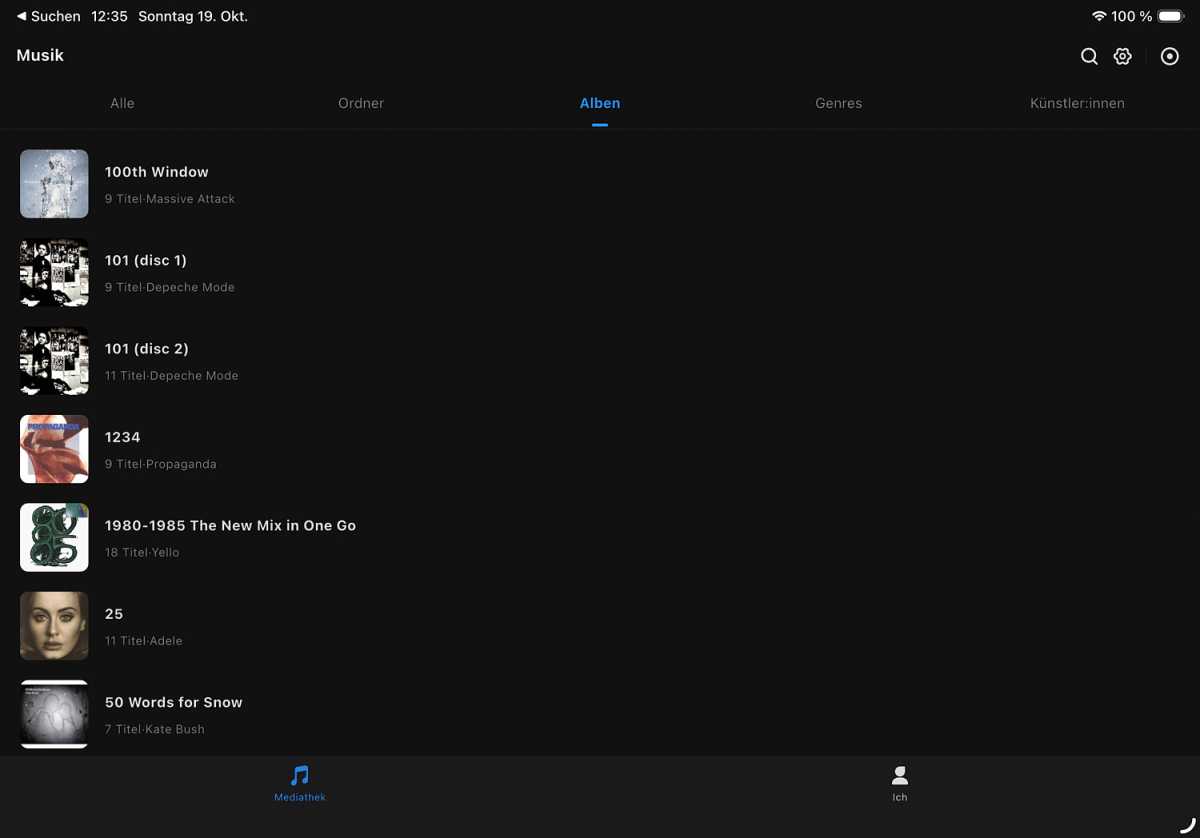Switch to the Alle tab
This screenshot has height=838, width=1200.
pyautogui.click(x=122, y=103)
